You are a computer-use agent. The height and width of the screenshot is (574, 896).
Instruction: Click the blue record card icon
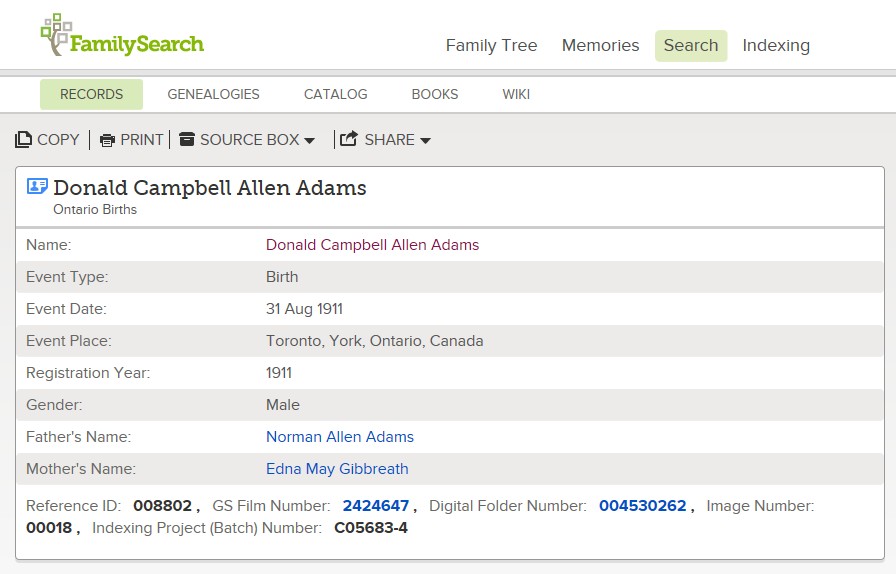(37, 186)
